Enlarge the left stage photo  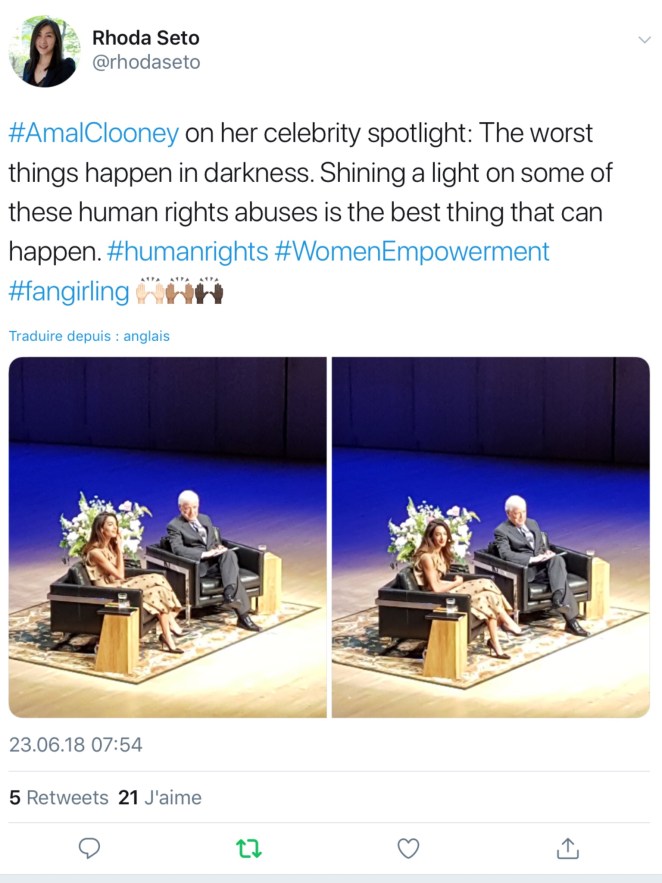click(x=167, y=537)
